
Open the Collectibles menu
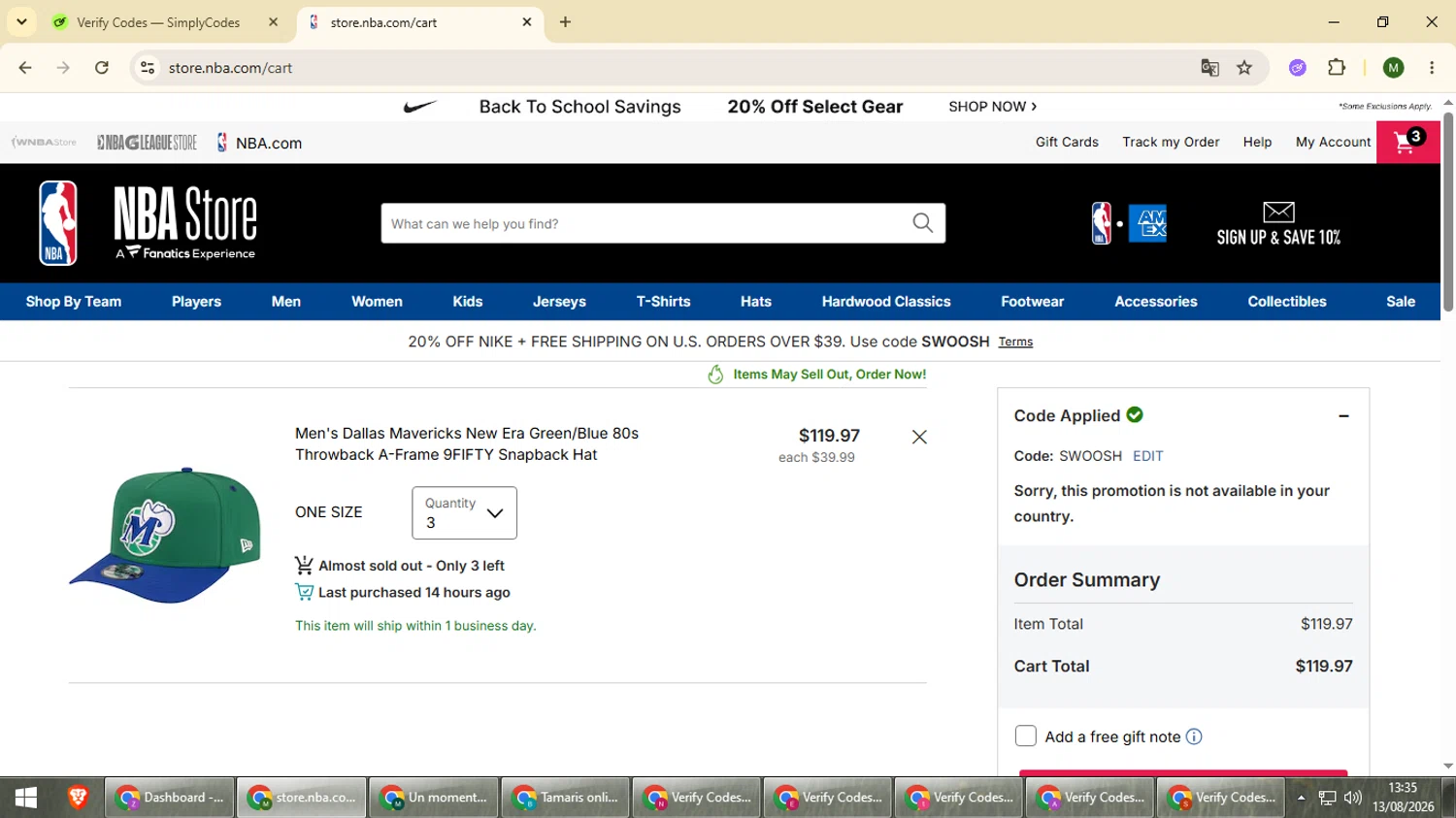click(1287, 302)
